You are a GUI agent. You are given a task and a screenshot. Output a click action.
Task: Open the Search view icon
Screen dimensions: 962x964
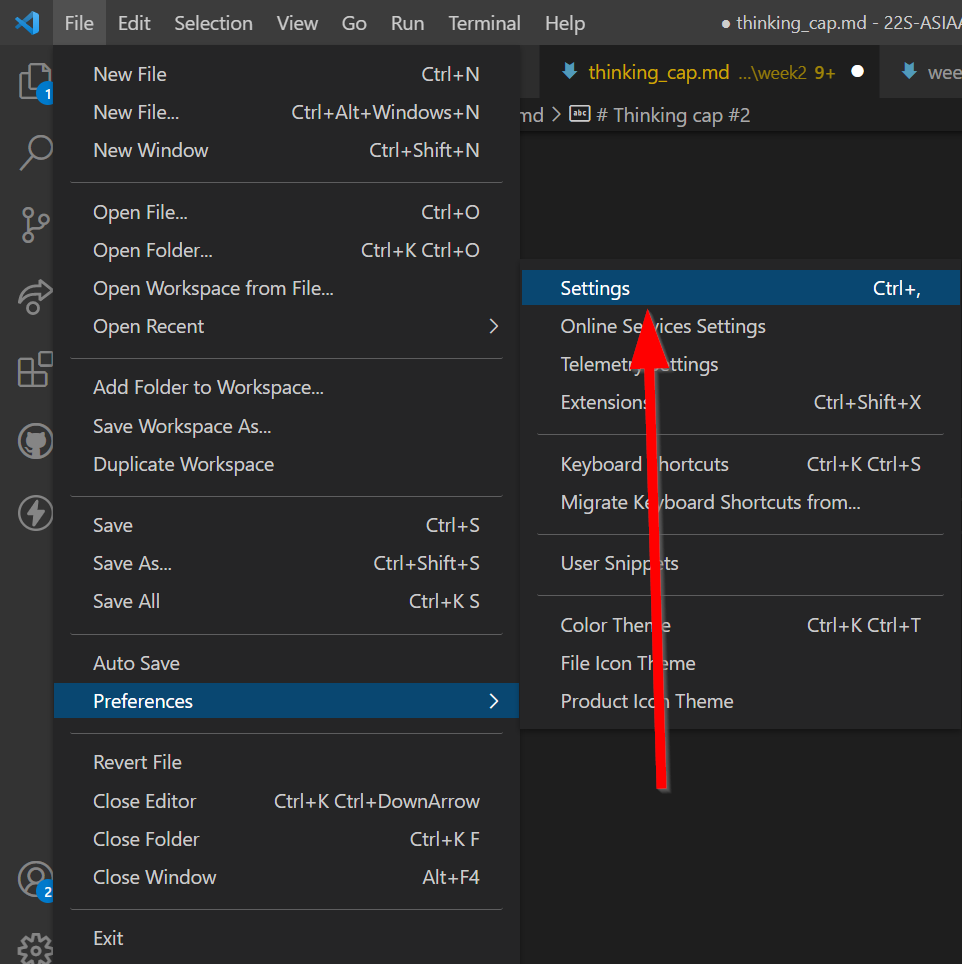coord(35,153)
